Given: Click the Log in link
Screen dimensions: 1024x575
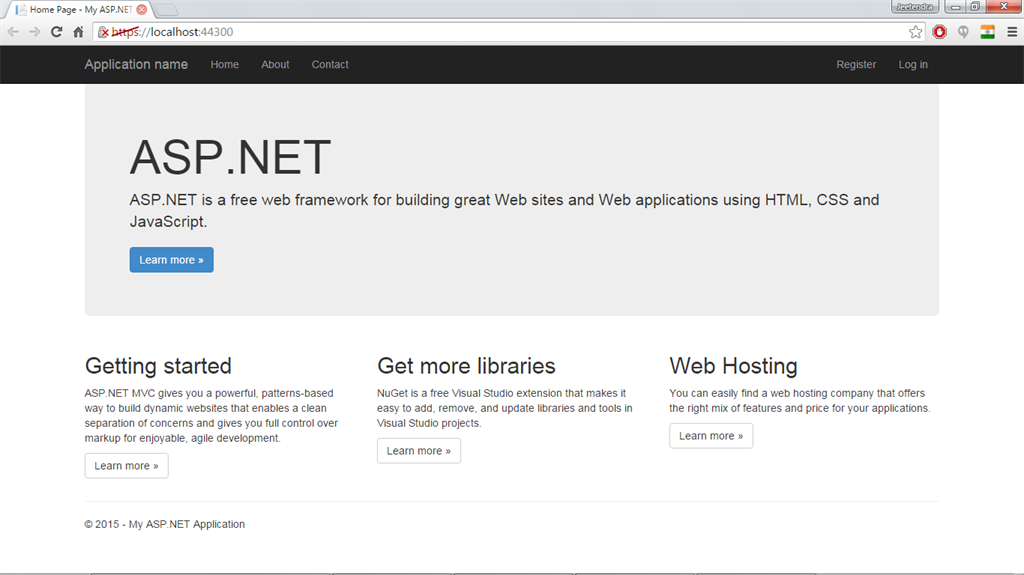Looking at the screenshot, I should point(912,64).
